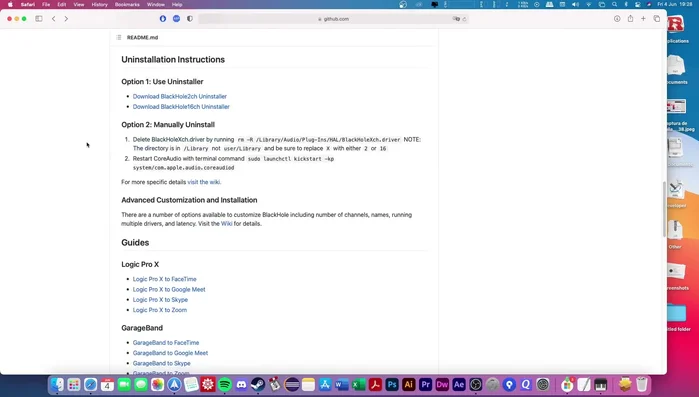The image size is (699, 397).
Task: Click the round blue extension icon beside 1Password
Action: 177,19
